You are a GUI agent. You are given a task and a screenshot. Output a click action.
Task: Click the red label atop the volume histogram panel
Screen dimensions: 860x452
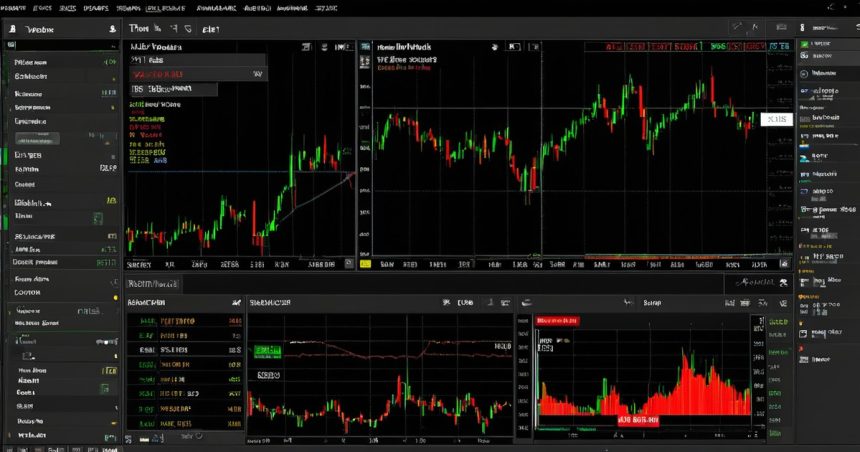pyautogui.click(x=557, y=320)
